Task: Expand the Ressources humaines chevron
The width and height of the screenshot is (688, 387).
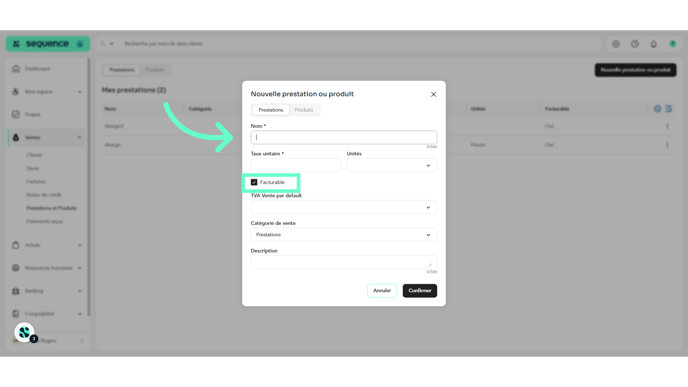Action: pos(79,268)
